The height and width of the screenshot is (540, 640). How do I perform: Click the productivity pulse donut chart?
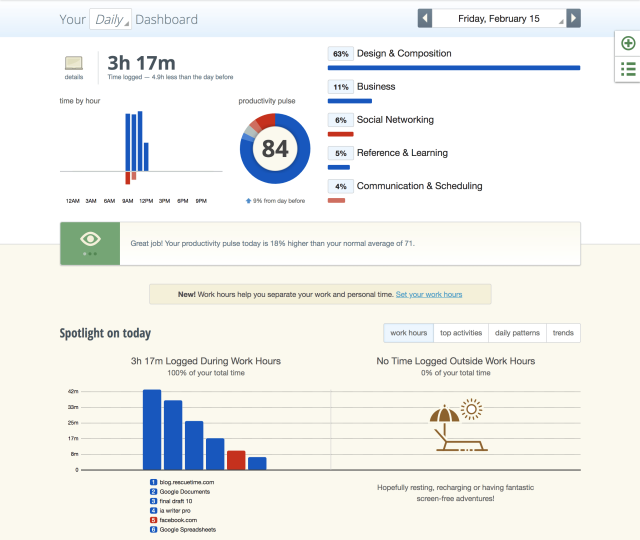click(274, 149)
